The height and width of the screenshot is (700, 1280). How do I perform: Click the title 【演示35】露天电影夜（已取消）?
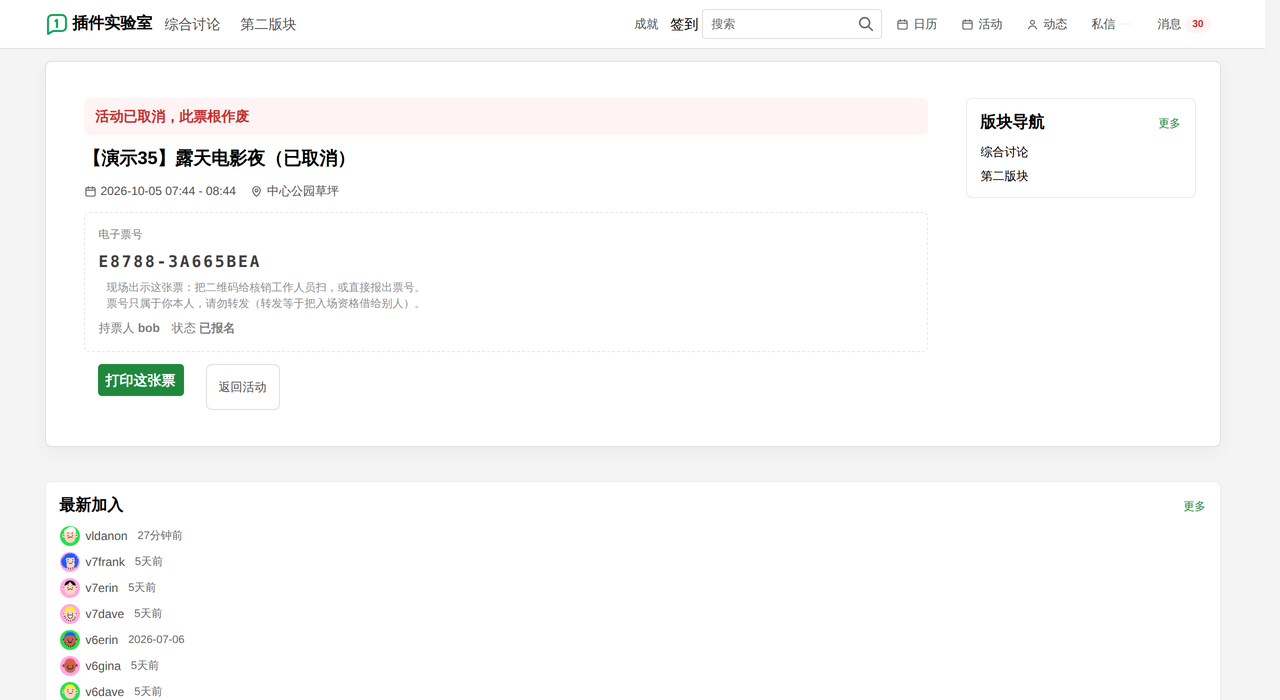point(219,158)
